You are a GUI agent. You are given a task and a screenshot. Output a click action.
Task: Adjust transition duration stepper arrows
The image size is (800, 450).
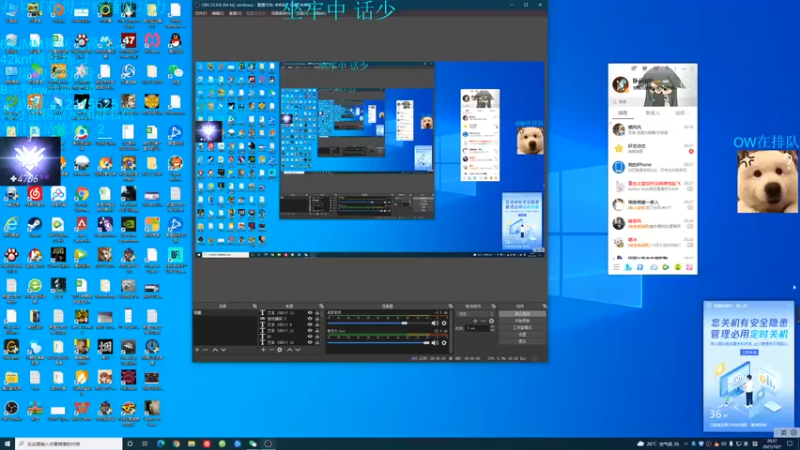click(x=492, y=329)
